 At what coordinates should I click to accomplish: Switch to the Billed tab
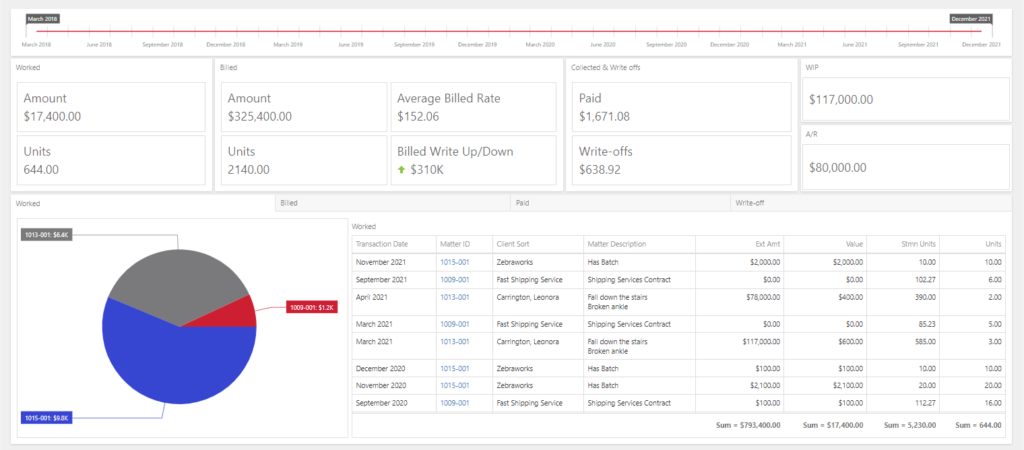point(289,203)
